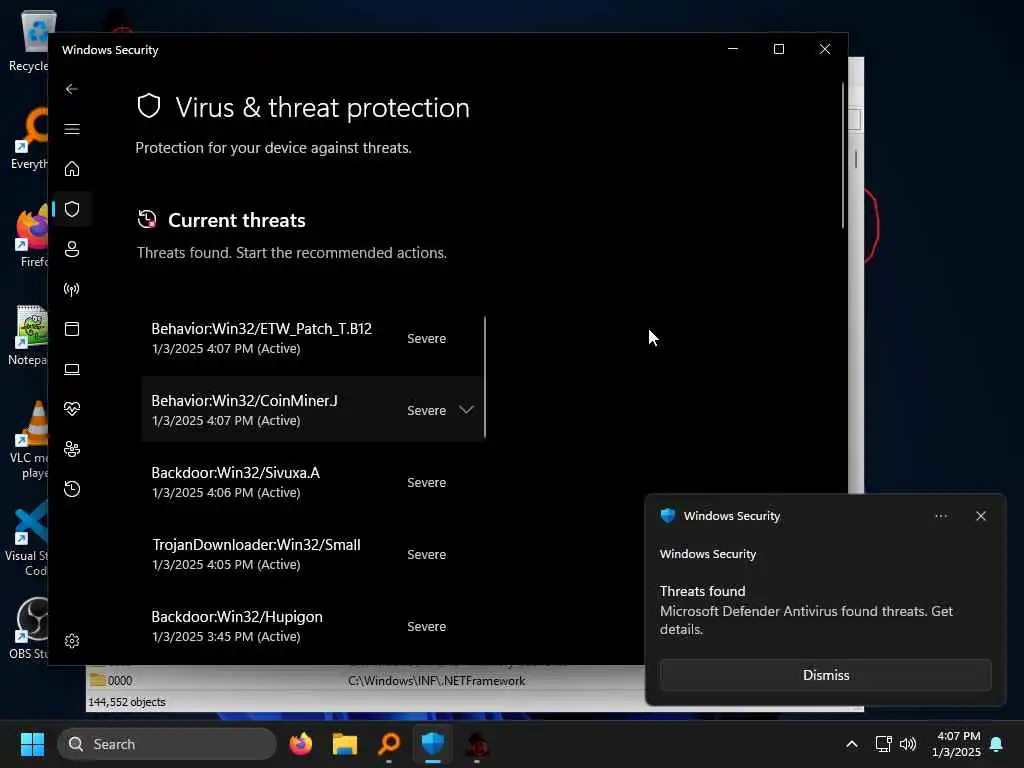Image resolution: width=1024 pixels, height=768 pixels.
Task: Open Family options icon
Action: click(72, 449)
